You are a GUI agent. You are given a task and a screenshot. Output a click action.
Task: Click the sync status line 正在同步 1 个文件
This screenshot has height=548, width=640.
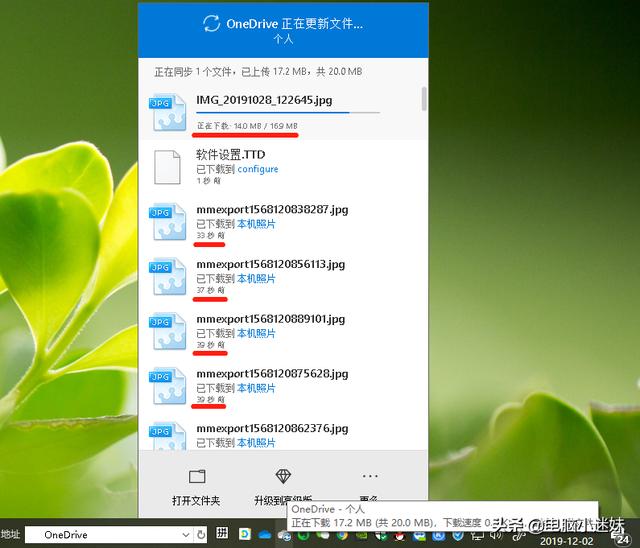click(258, 72)
